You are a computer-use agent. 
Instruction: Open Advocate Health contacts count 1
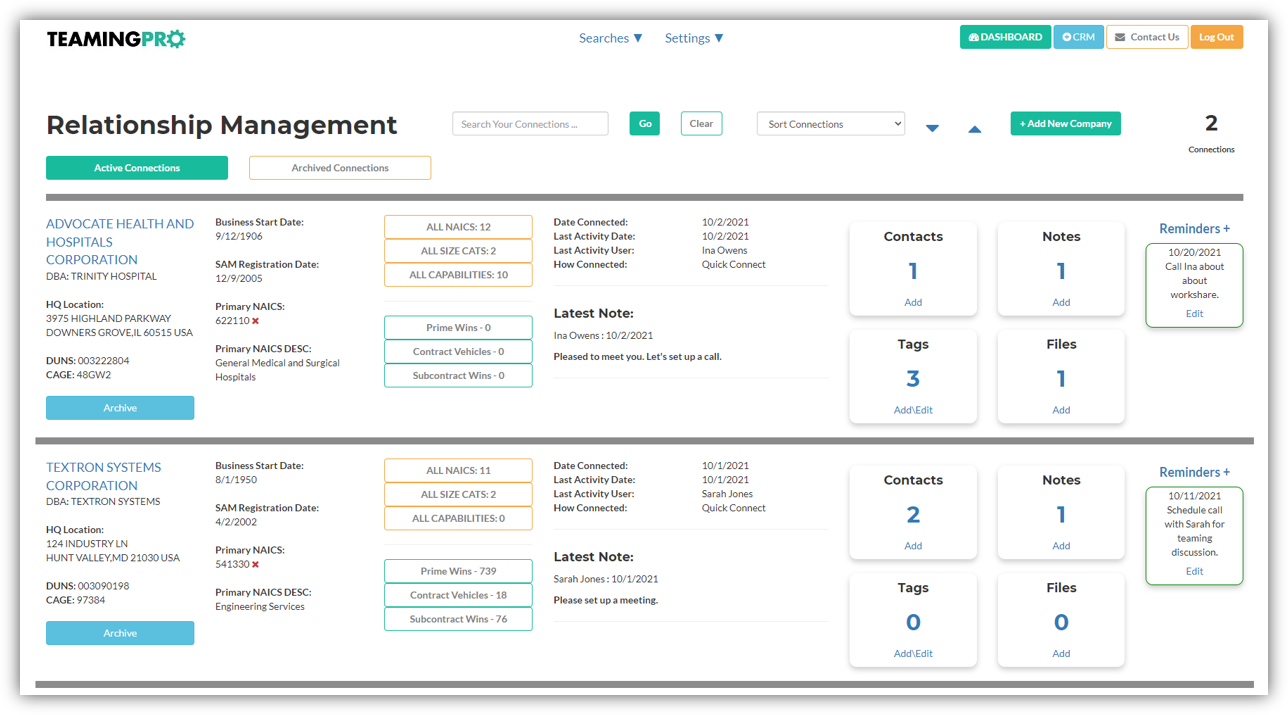point(913,271)
